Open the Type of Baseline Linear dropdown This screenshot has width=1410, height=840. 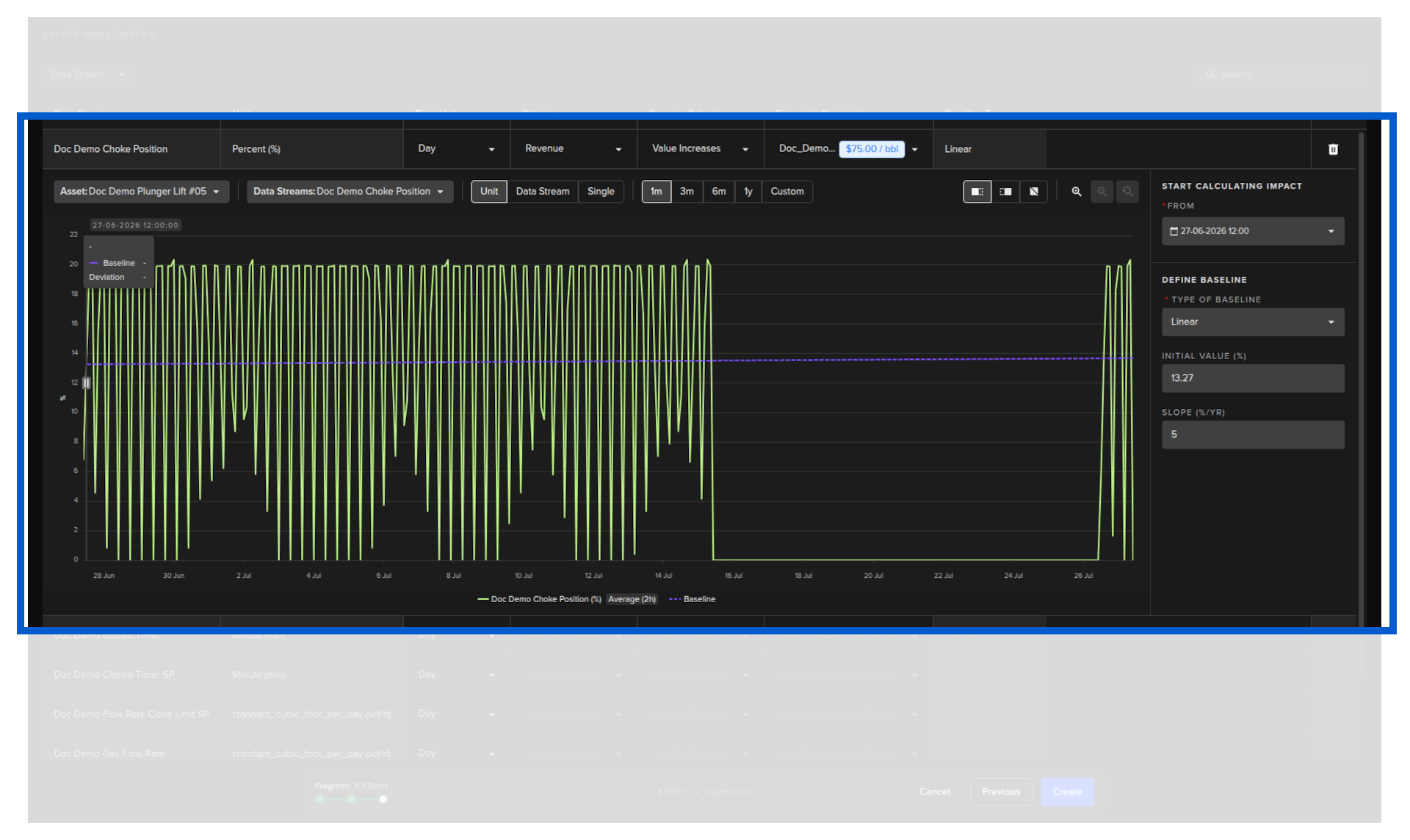click(1253, 322)
